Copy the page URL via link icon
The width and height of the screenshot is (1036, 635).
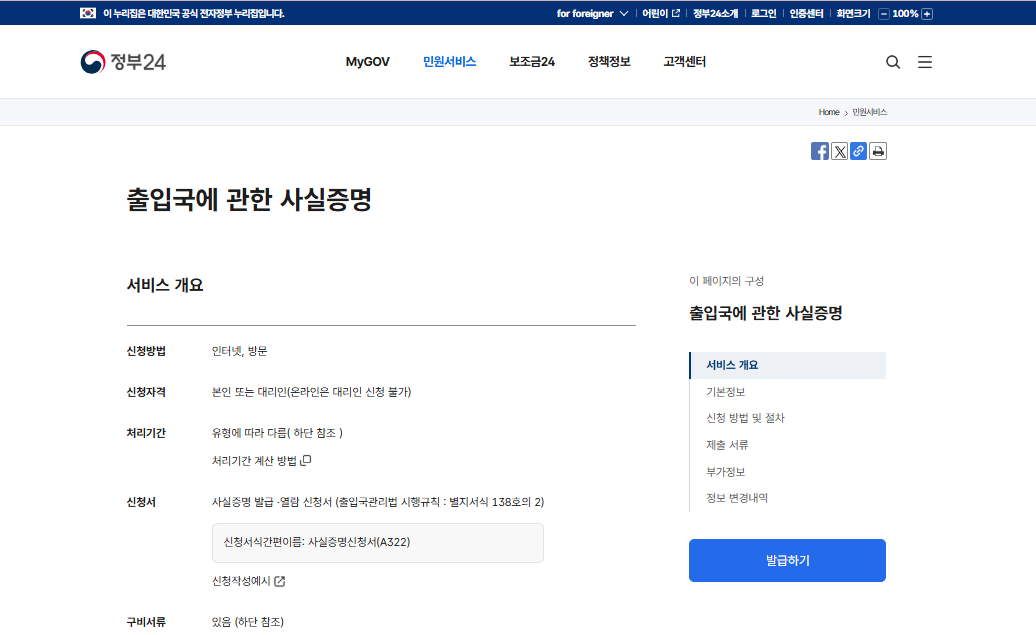[858, 151]
